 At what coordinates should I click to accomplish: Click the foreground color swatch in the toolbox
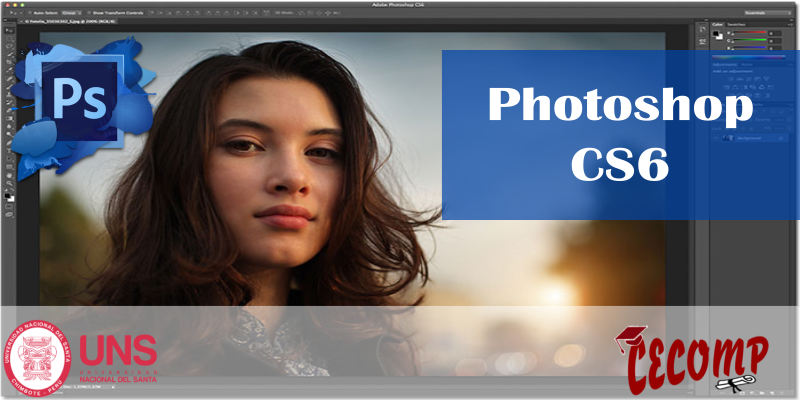[x=8, y=194]
